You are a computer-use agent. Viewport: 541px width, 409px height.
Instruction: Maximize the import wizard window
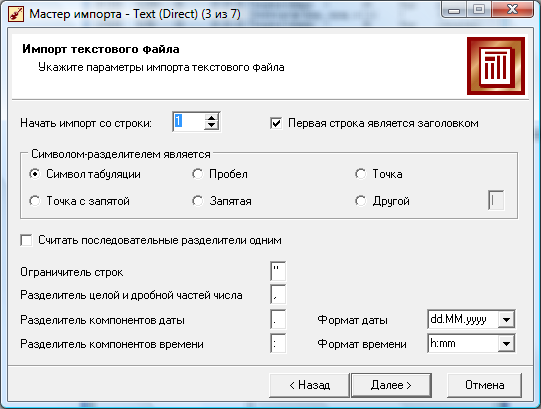click(479, 10)
